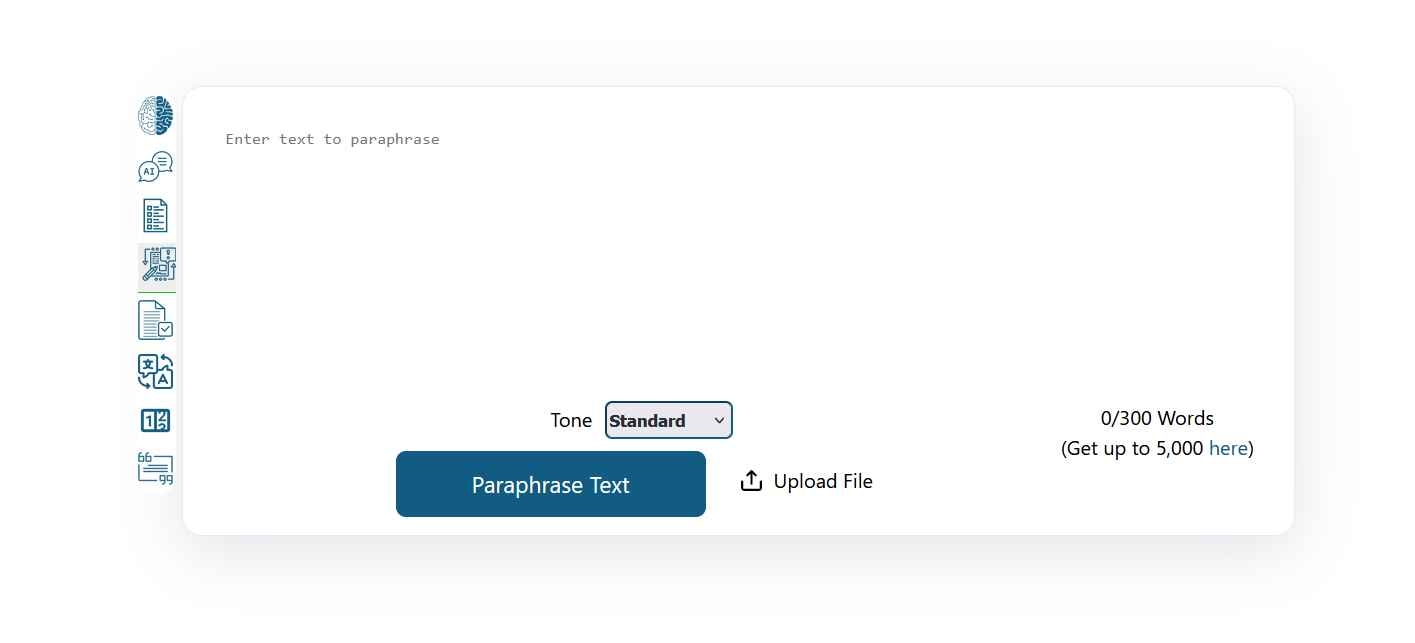Click the green underline beneath paraphraser icon
This screenshot has height=643, width=1415.
point(157,292)
